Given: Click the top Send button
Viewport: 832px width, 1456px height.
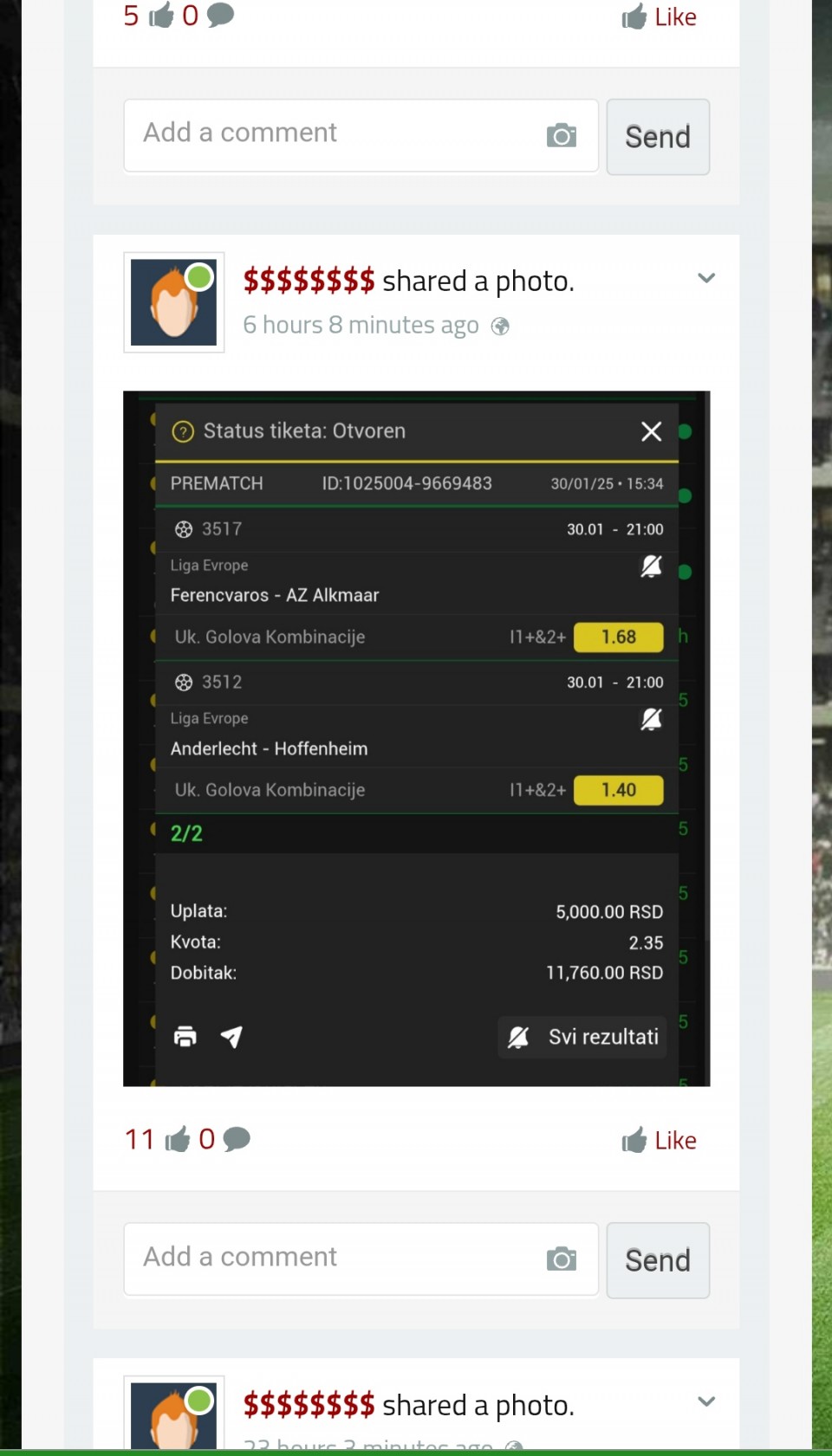Looking at the screenshot, I should (658, 137).
